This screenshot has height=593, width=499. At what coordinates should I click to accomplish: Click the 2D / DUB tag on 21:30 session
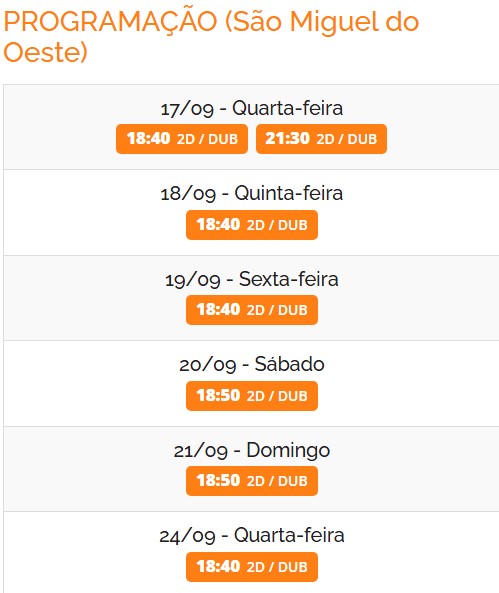click(x=347, y=139)
